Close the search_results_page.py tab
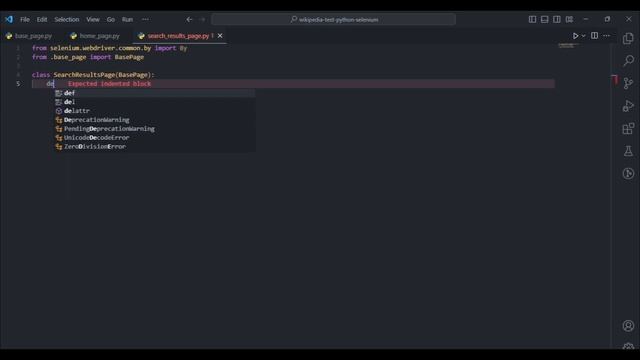 point(220,36)
